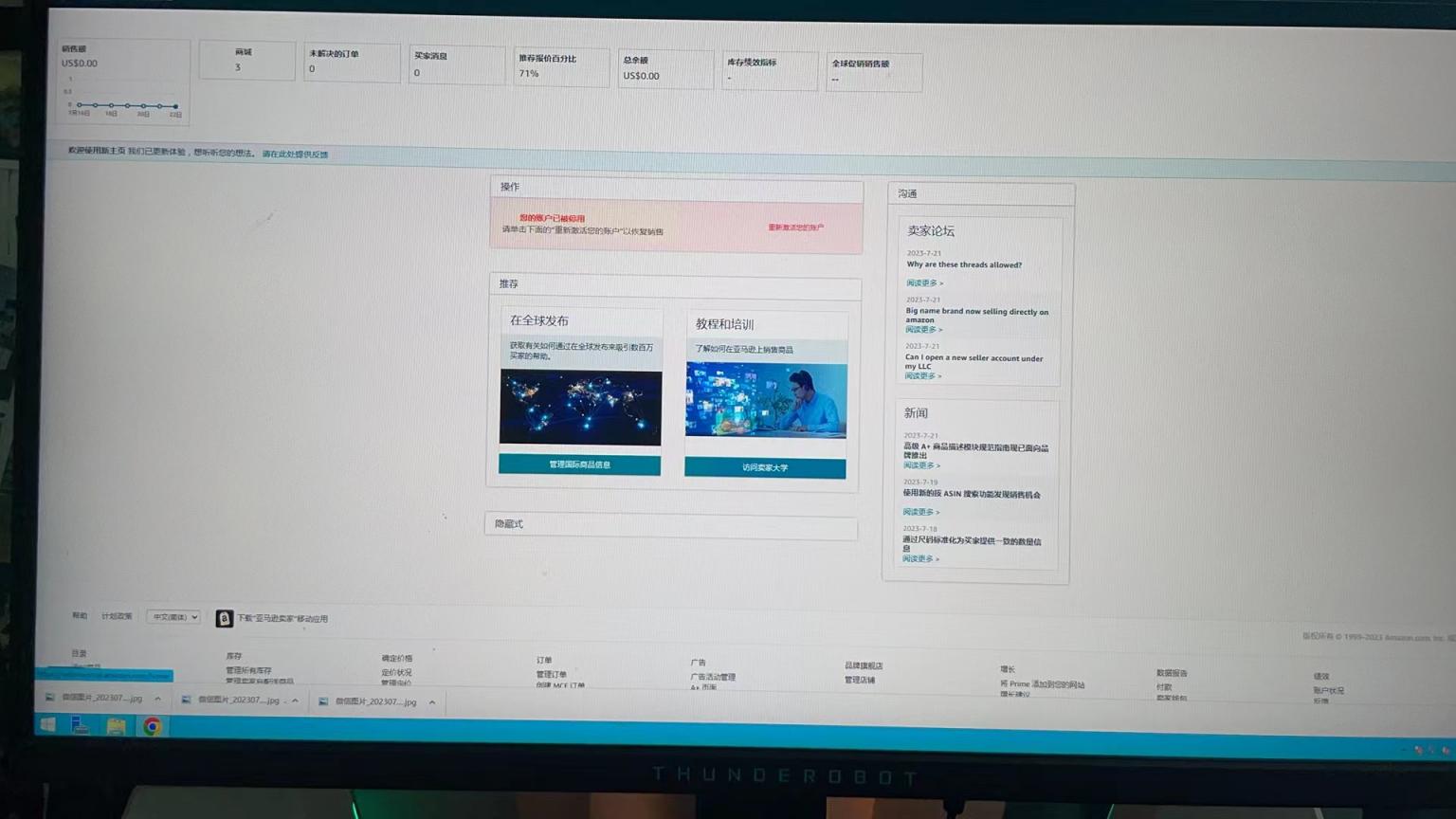Screen dimensions: 1456x819
Task: Expand options for the third downloaded jpg
Action: click(x=432, y=702)
